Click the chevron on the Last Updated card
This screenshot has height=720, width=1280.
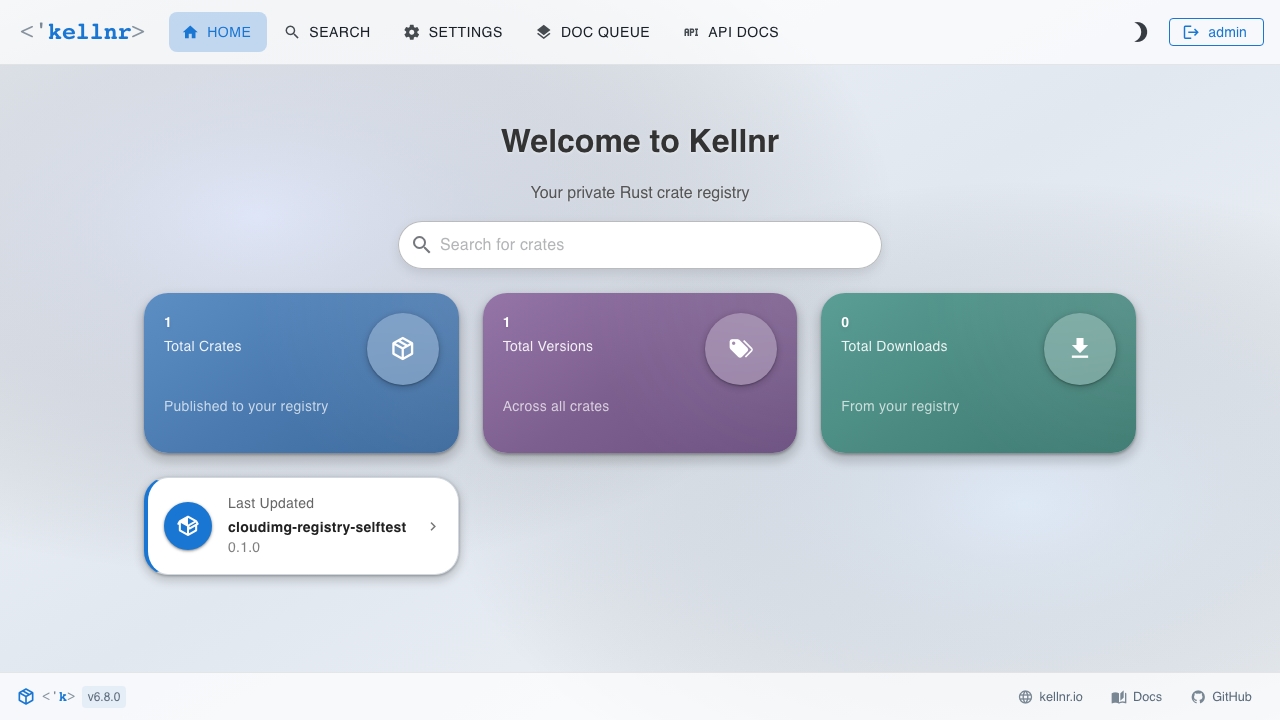(x=433, y=526)
